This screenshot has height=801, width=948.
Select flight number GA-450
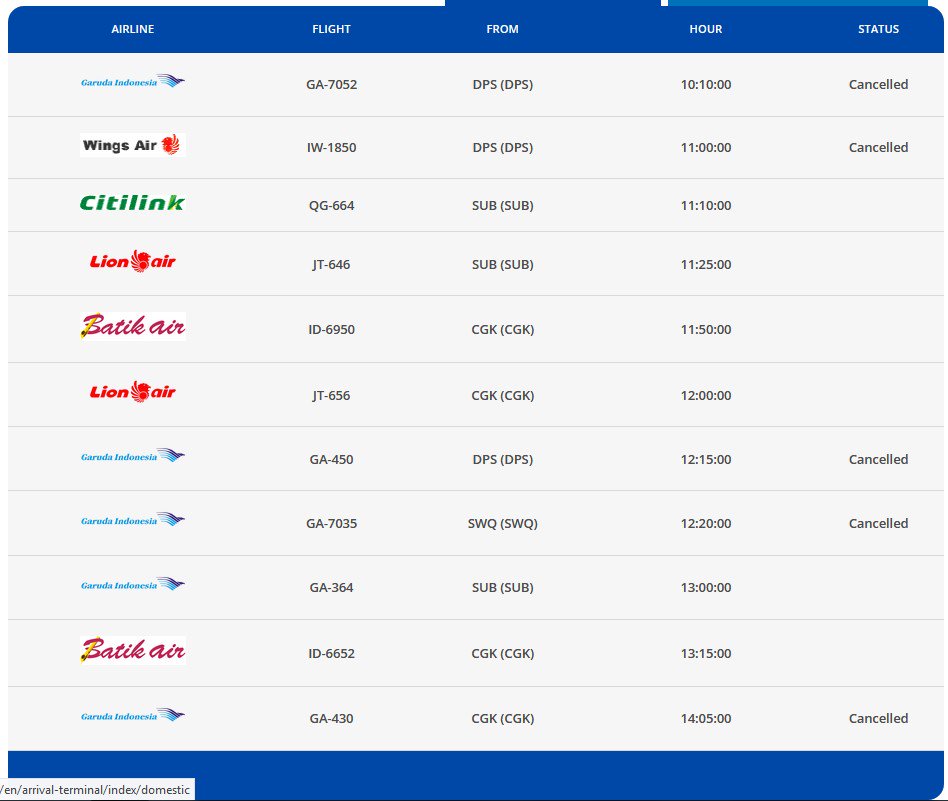(x=331, y=459)
